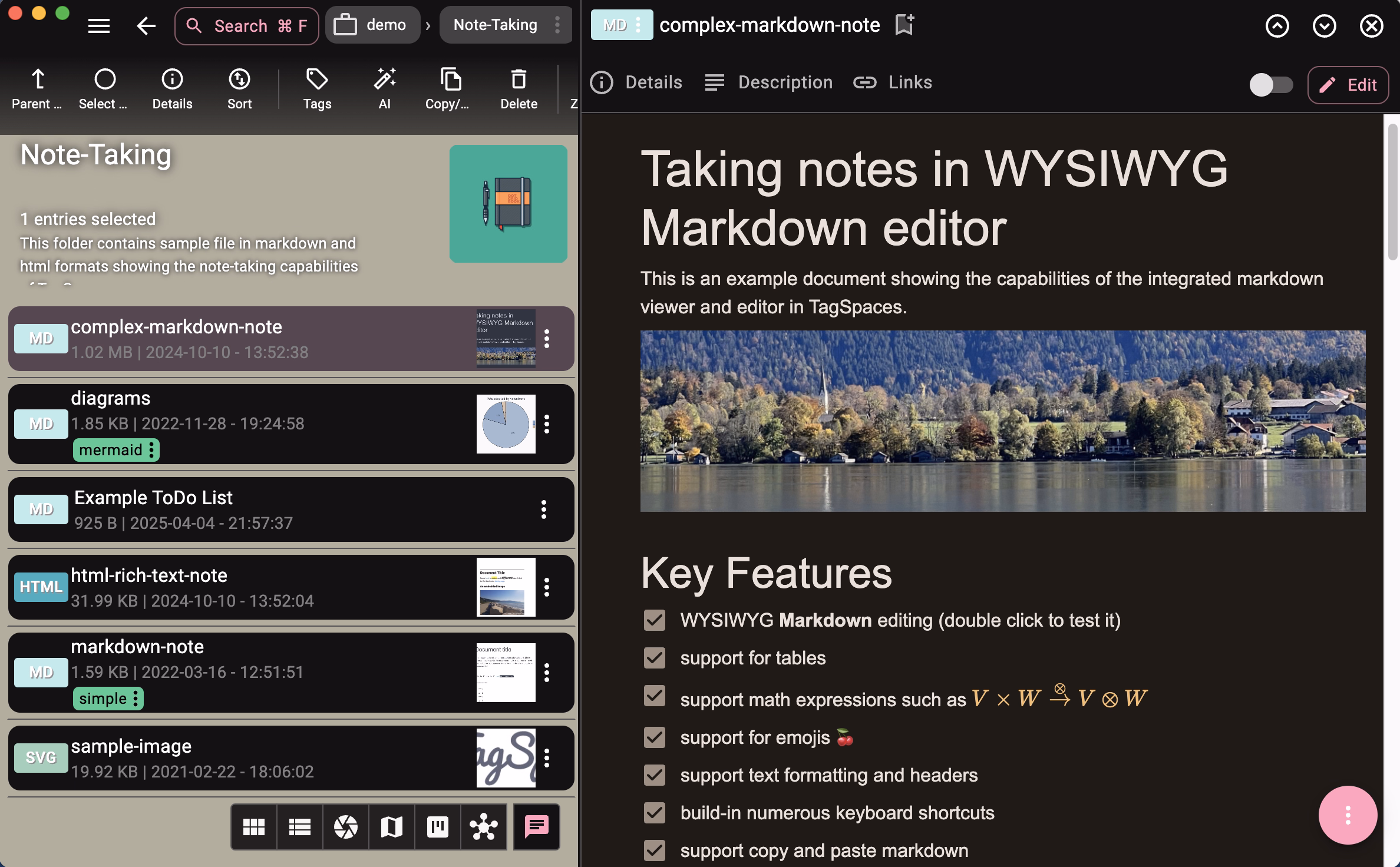1400x867 pixels.
Task: Delete the selected entry
Action: click(518, 87)
